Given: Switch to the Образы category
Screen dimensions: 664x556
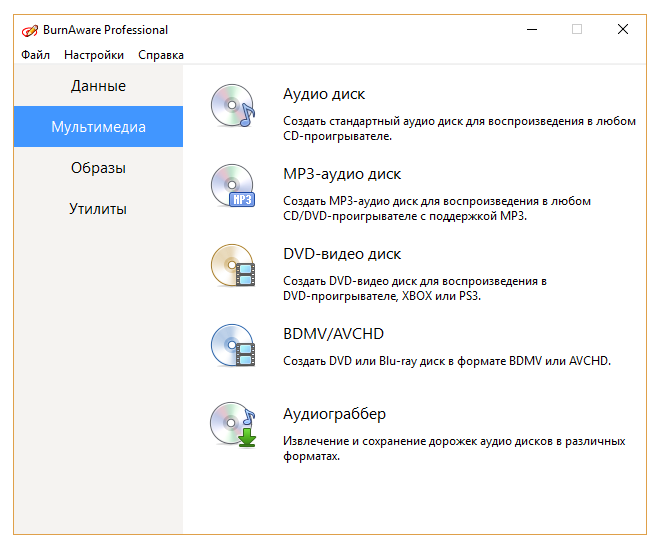Looking at the screenshot, I should [98, 168].
